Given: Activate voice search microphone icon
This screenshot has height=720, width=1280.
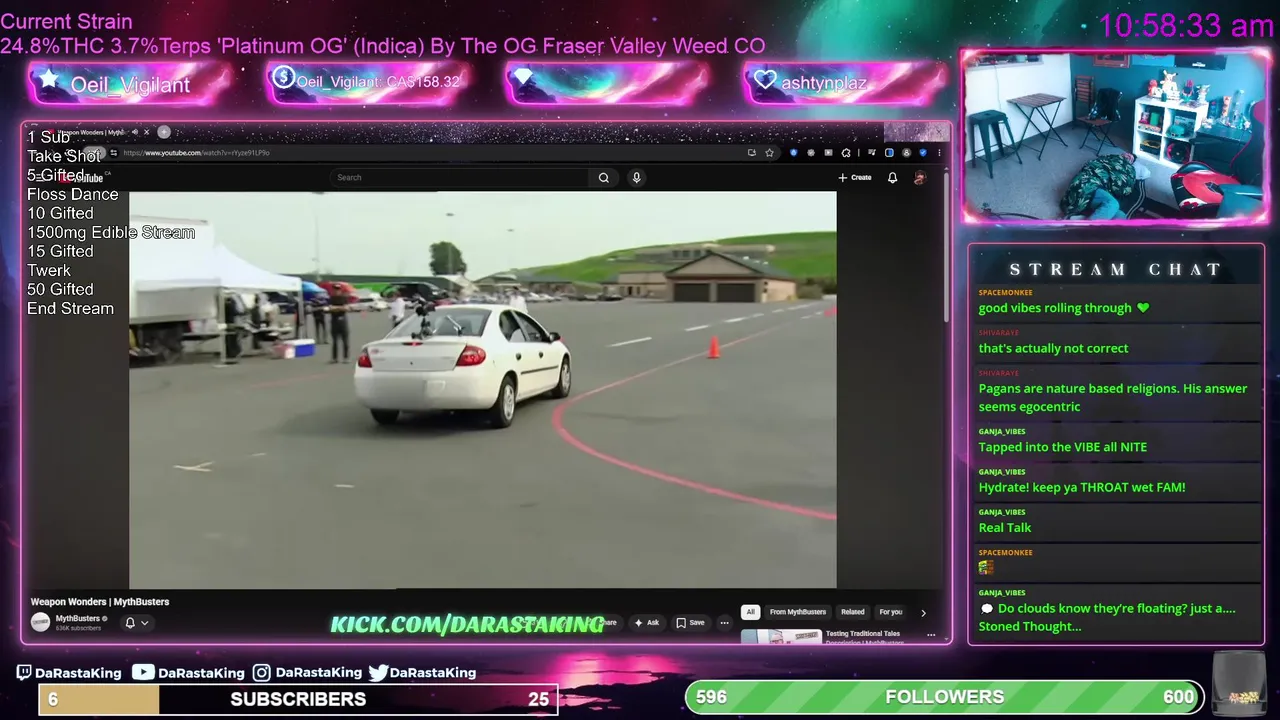Looking at the screenshot, I should pos(636,177).
